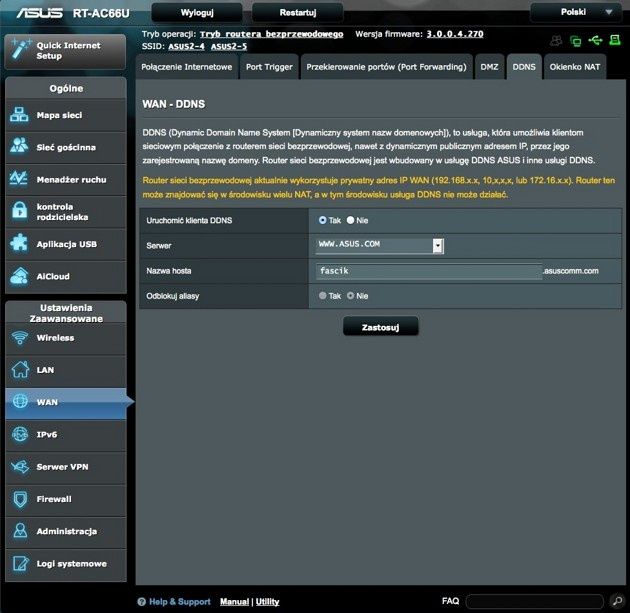Image resolution: width=630 pixels, height=613 pixels.
Task: Click the .asuscomm.com domain suffix text
Action: [571, 271]
